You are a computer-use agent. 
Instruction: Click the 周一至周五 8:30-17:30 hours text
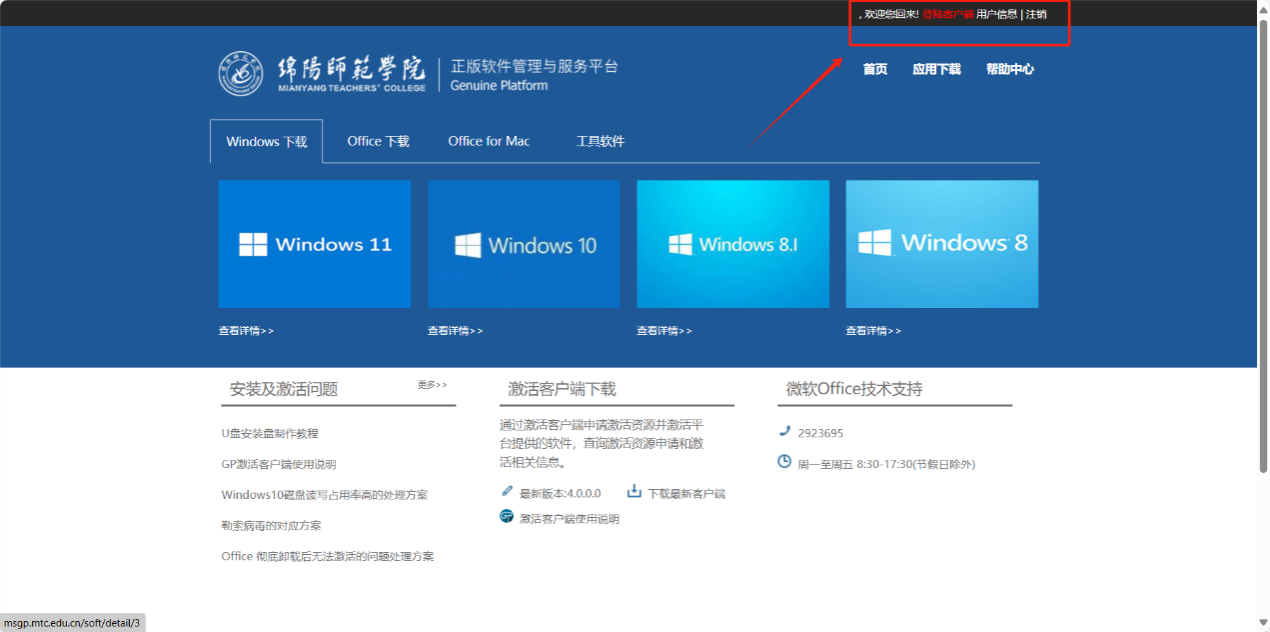886,464
